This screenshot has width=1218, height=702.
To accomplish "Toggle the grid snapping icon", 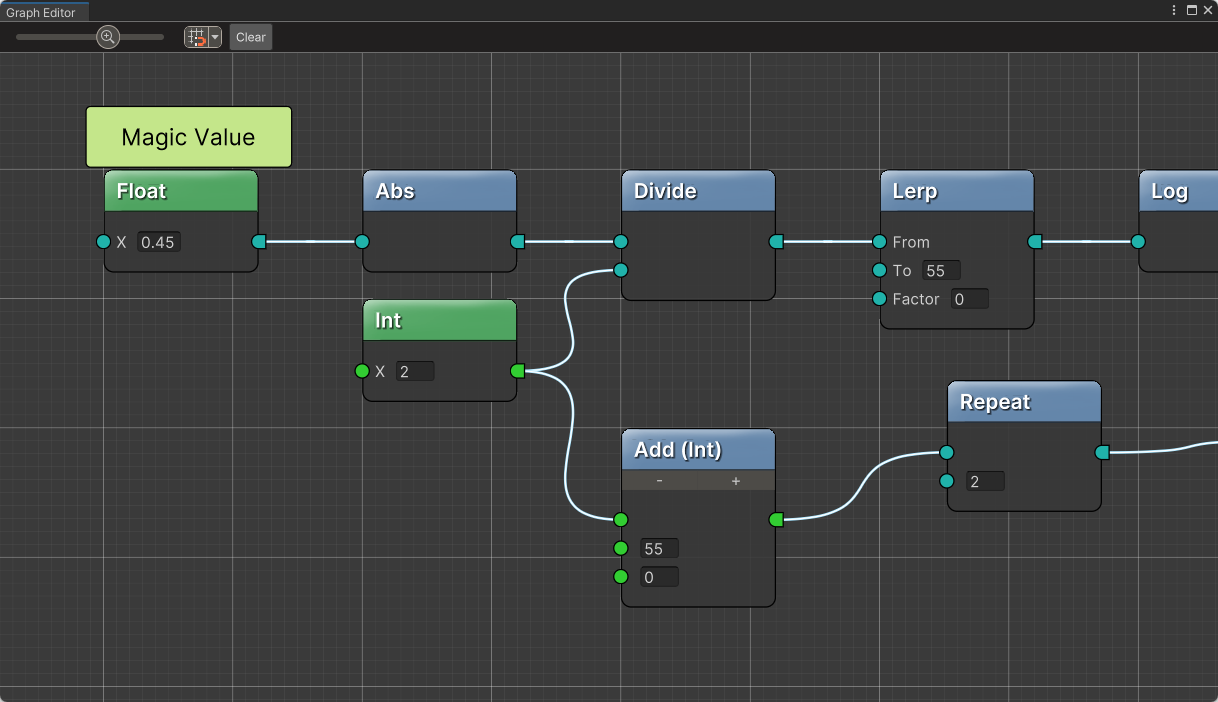I will point(196,37).
